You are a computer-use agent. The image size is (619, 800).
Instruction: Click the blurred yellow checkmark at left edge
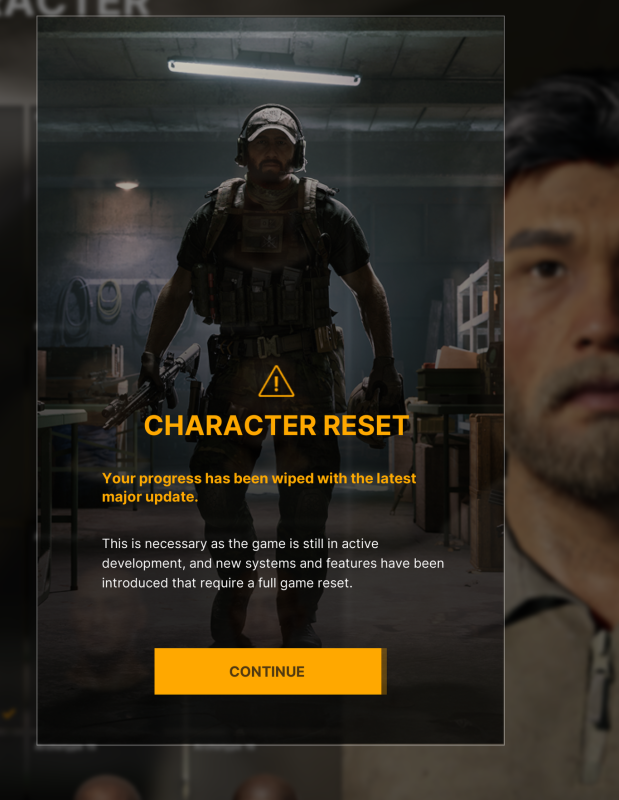[x=9, y=714]
